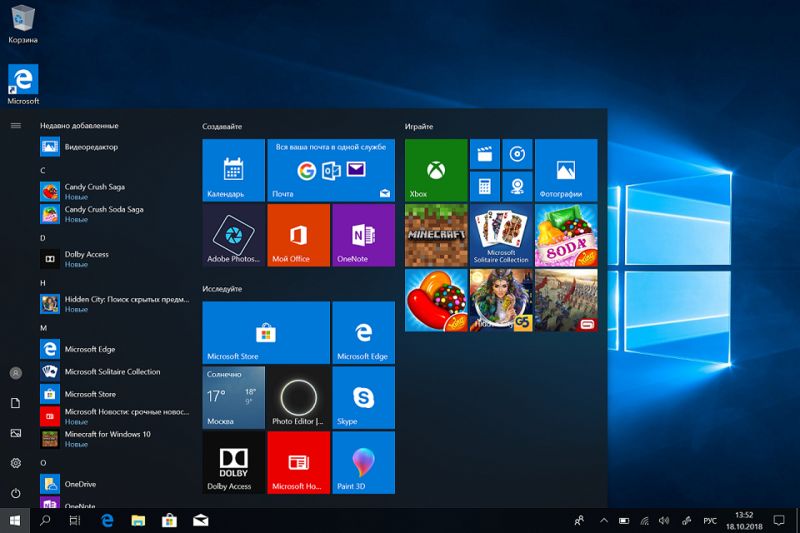Switch input language РУС indicator
Image resolution: width=800 pixels, height=533 pixels.
click(710, 521)
